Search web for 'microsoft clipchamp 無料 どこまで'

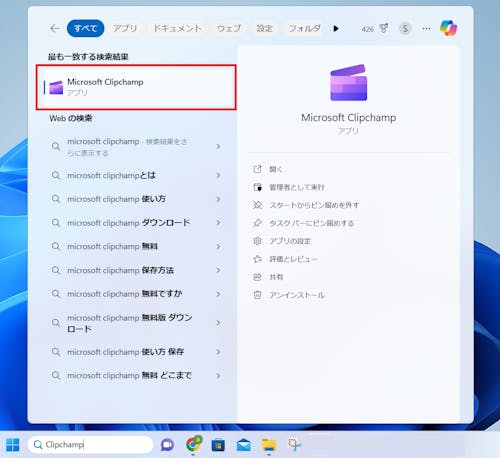130,375
